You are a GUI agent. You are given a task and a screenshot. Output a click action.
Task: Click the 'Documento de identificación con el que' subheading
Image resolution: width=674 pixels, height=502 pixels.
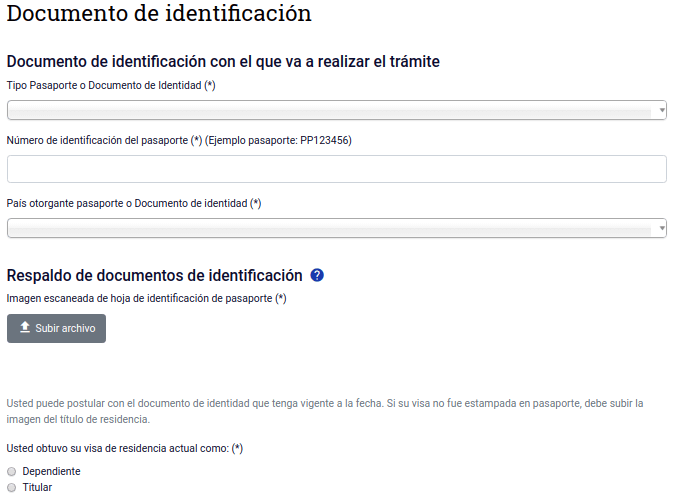223,61
